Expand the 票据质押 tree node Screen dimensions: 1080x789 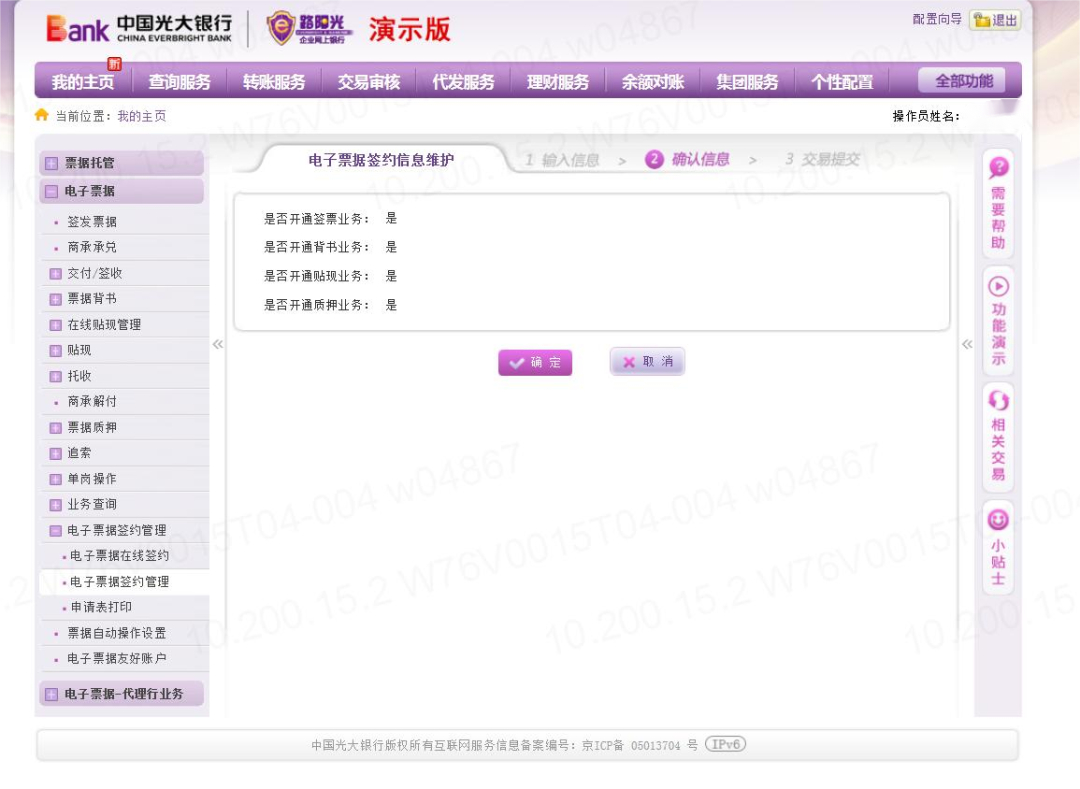pyautogui.click(x=56, y=428)
